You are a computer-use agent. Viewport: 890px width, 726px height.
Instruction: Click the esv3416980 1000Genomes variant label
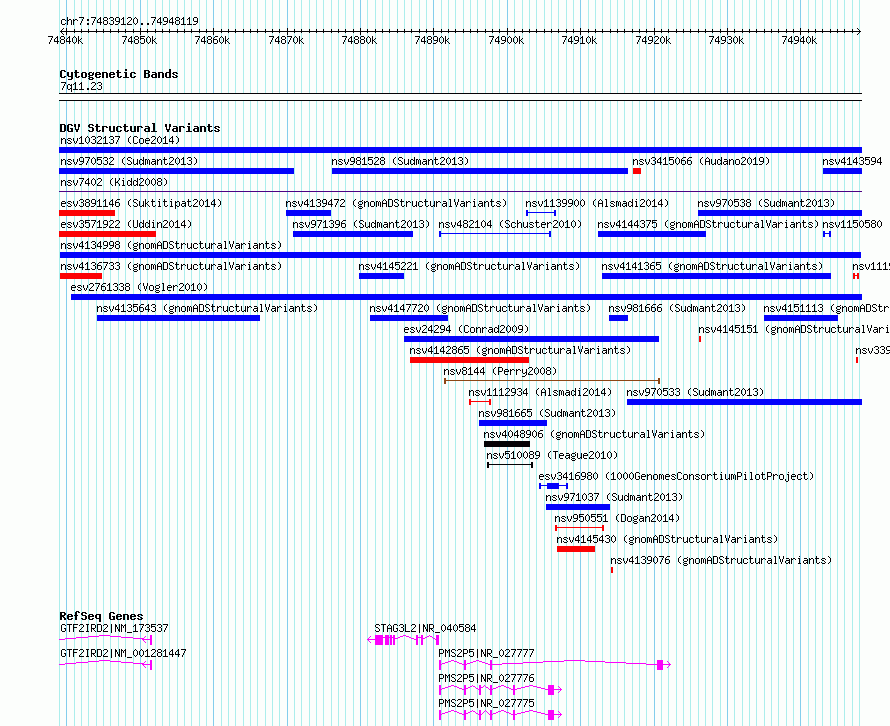click(676, 476)
